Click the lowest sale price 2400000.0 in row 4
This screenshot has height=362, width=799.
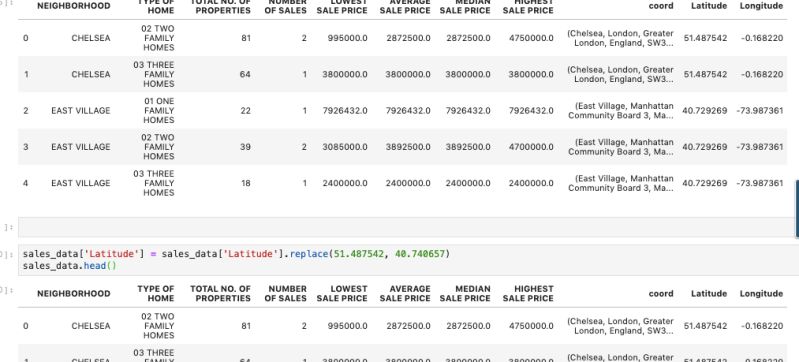(344, 183)
